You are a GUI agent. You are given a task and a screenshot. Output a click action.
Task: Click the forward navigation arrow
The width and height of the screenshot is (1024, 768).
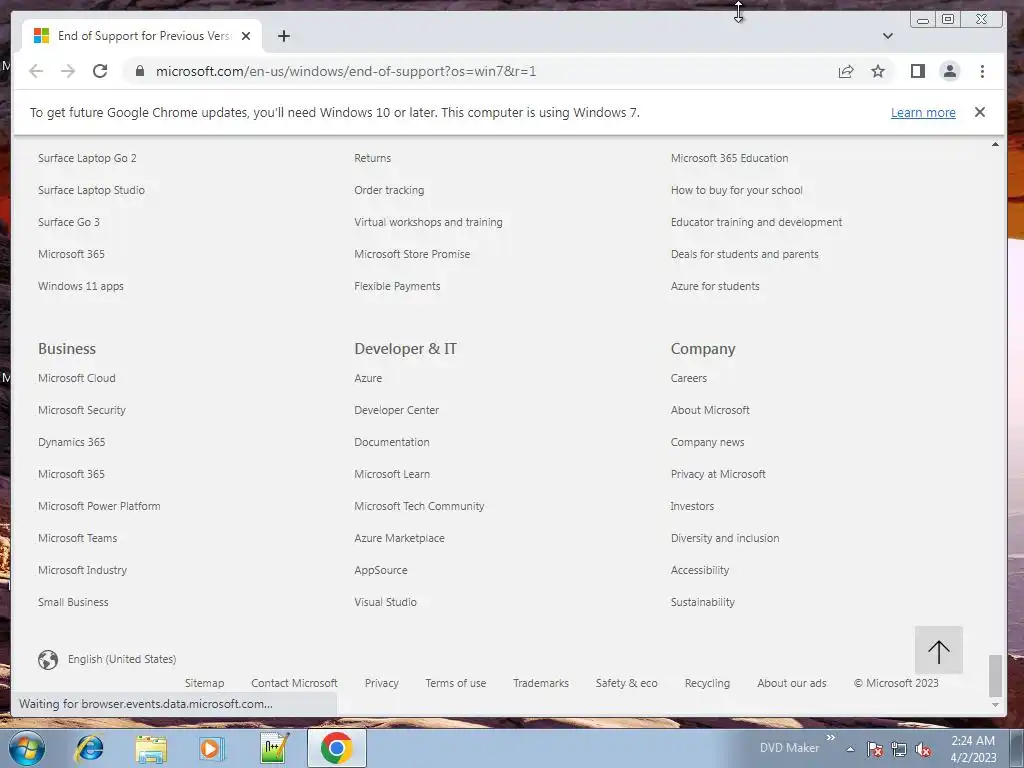(x=68, y=71)
